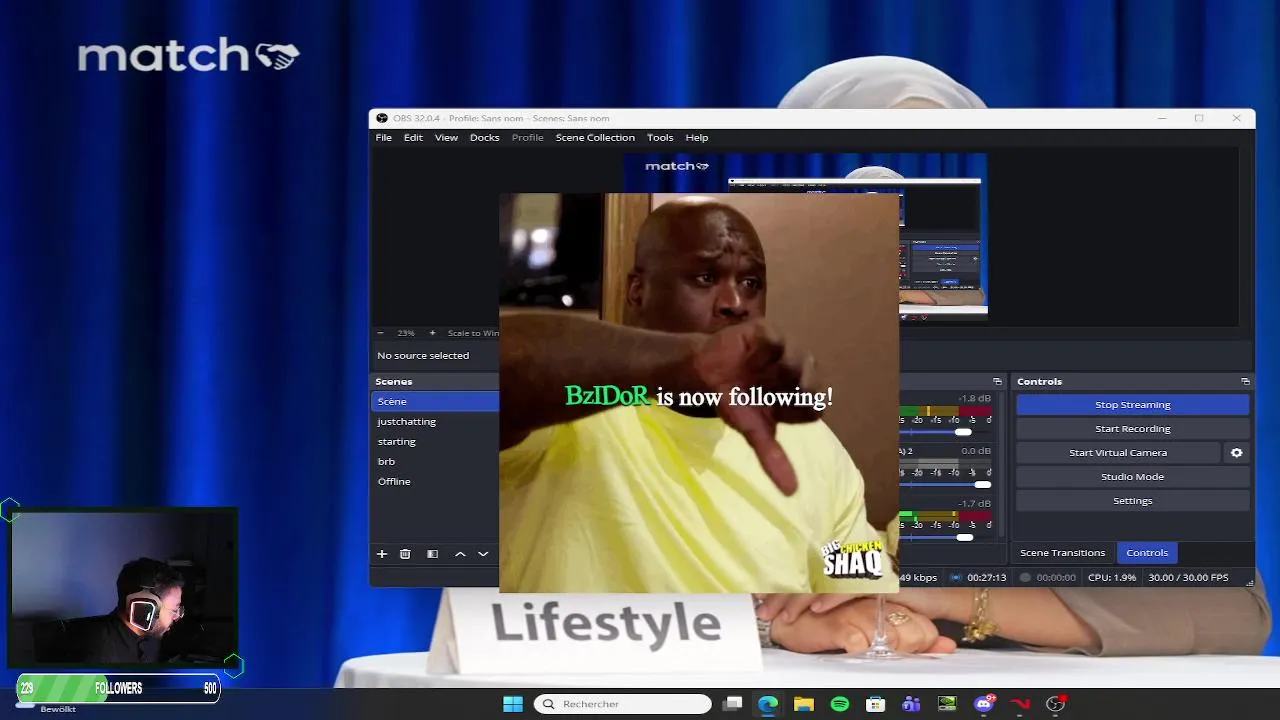
Task: Open the File menu
Action: pos(384,137)
